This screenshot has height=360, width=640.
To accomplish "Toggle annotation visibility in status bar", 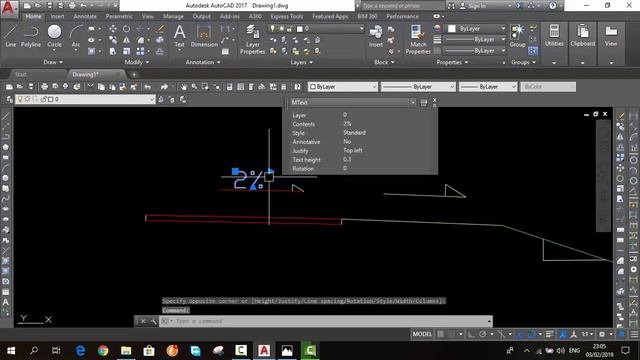I will coord(563,334).
